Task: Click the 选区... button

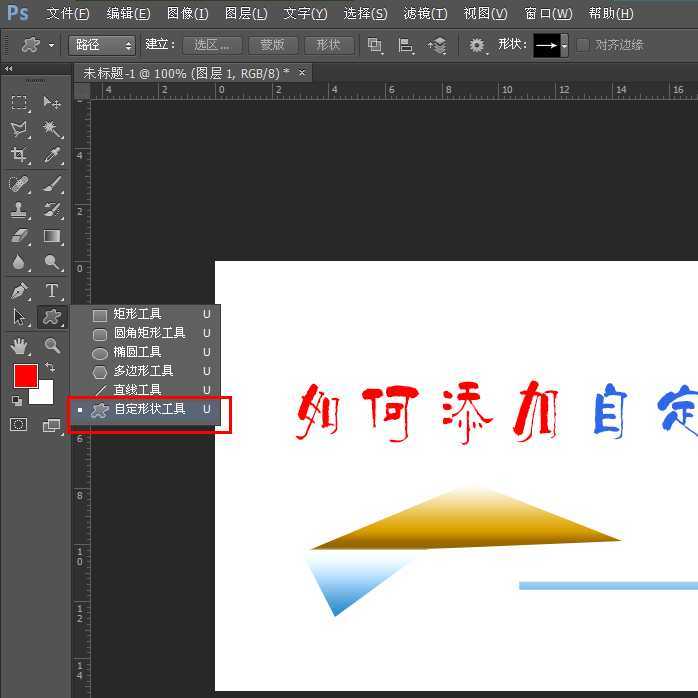Action: [x=212, y=45]
